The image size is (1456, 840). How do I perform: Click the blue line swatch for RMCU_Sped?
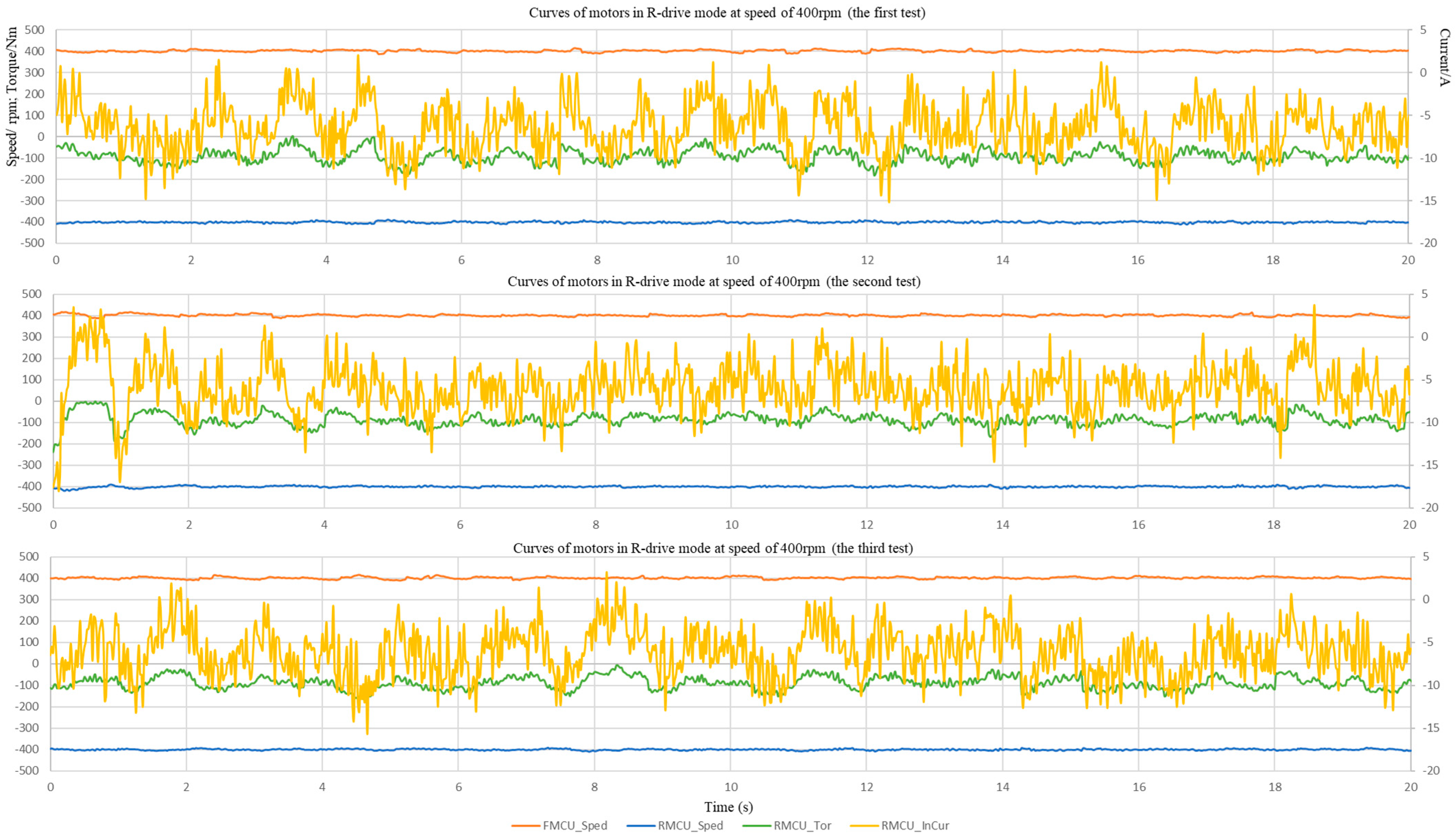(x=641, y=826)
